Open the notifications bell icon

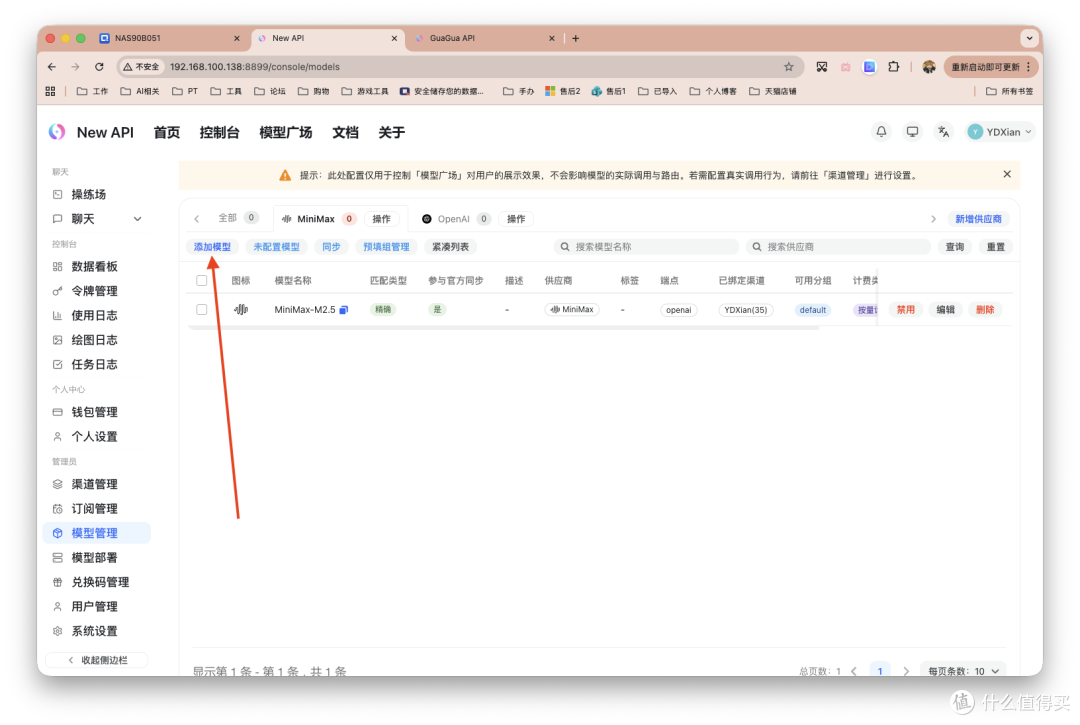tap(881, 132)
